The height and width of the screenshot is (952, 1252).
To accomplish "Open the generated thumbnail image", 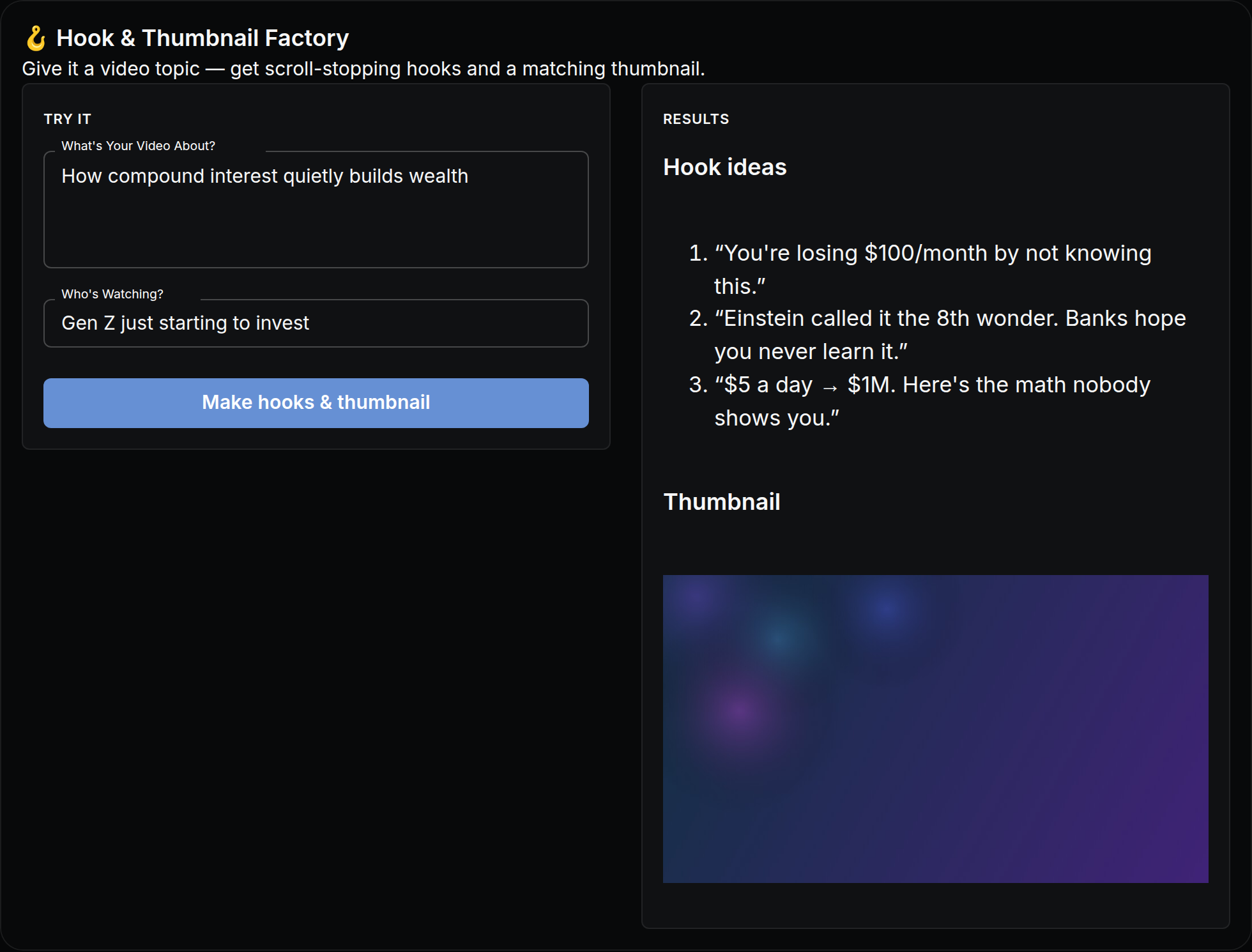I will coord(935,728).
